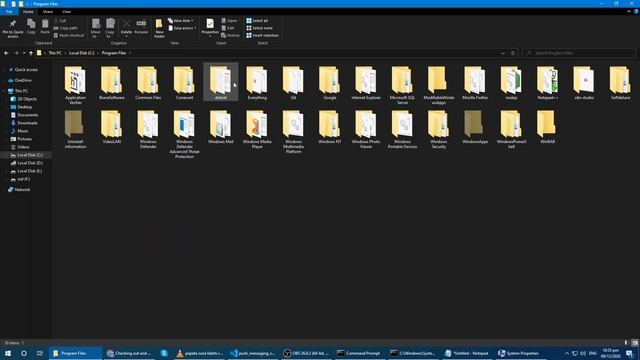
Task: Open the WindowsApps folder
Action: coord(475,127)
